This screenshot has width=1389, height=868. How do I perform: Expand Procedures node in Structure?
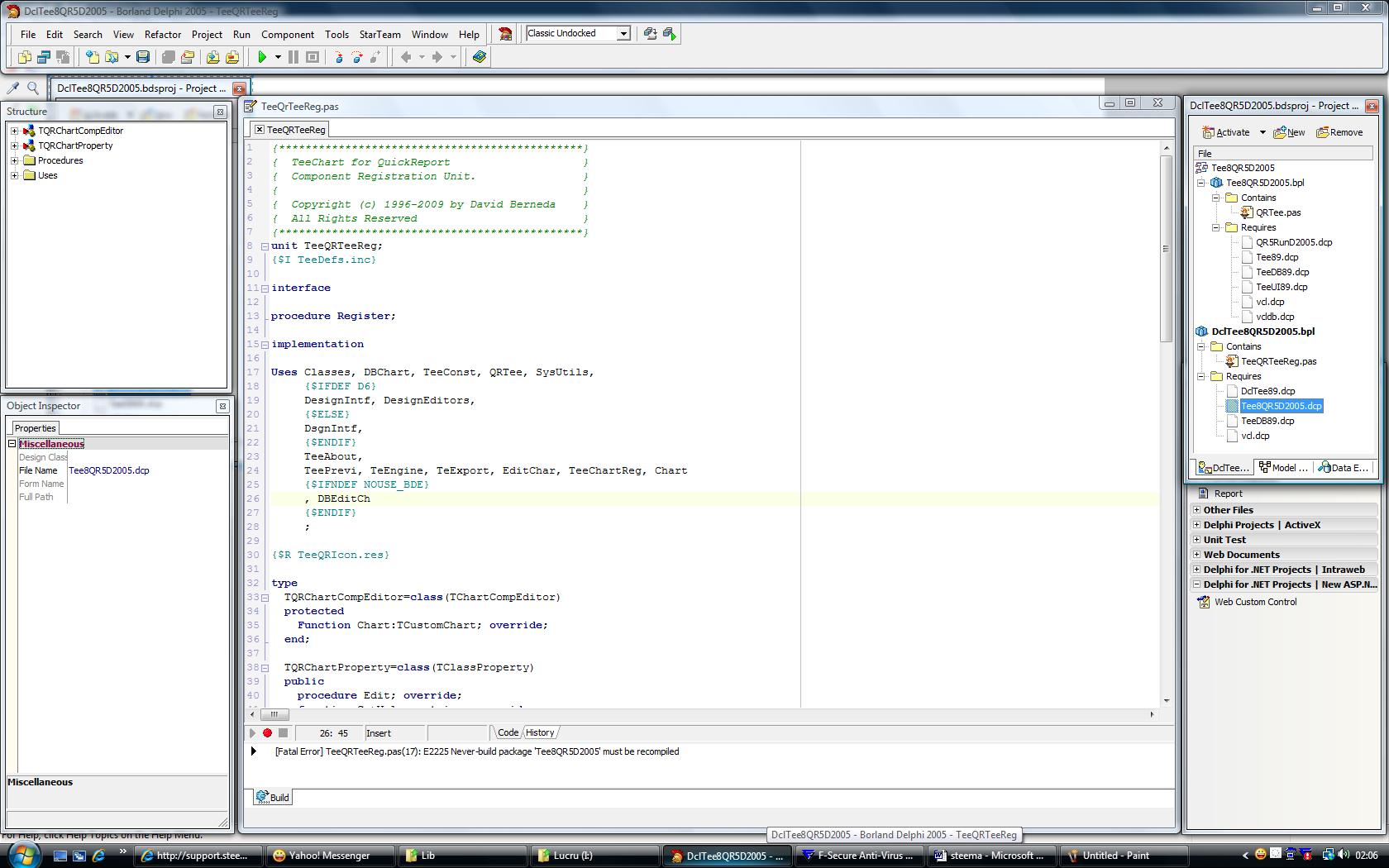[x=14, y=160]
